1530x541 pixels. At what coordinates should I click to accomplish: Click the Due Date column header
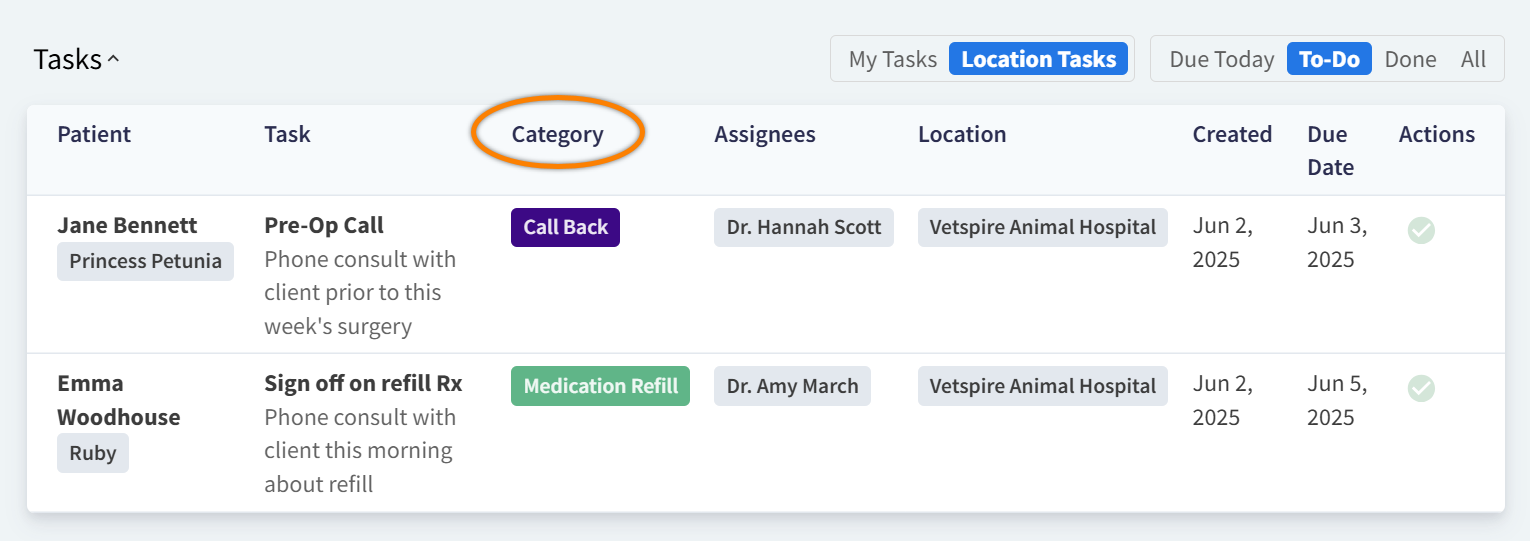click(1330, 150)
